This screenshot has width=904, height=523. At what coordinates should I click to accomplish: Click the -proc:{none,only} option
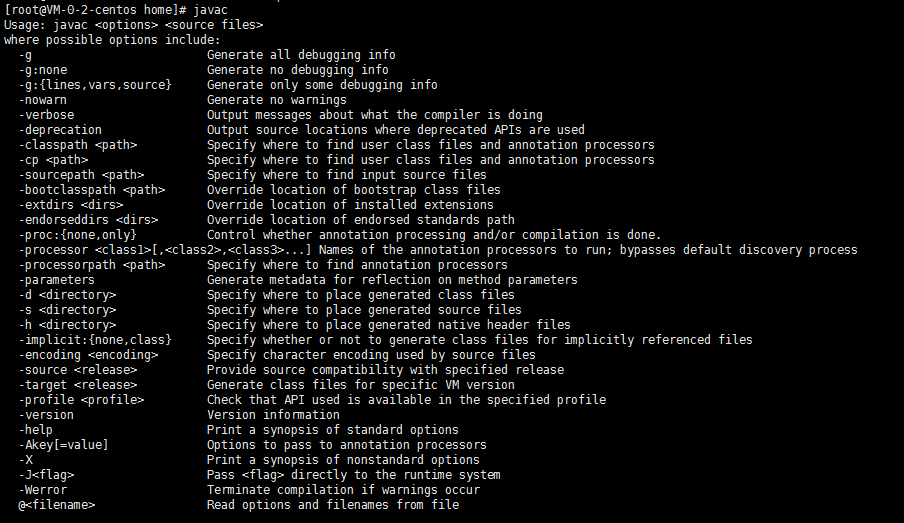pos(78,235)
